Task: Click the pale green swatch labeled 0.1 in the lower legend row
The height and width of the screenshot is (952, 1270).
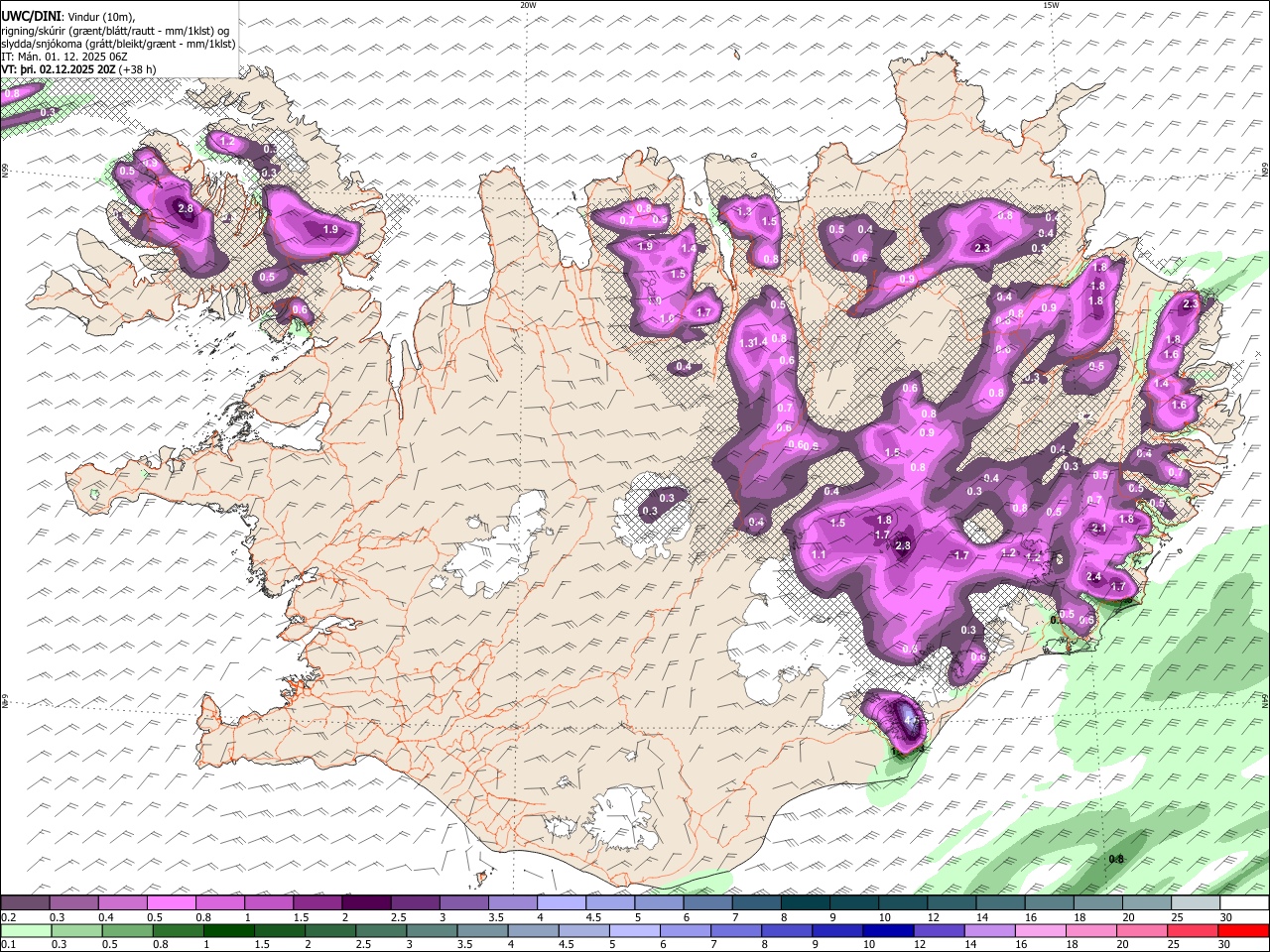Action: pos(26,931)
